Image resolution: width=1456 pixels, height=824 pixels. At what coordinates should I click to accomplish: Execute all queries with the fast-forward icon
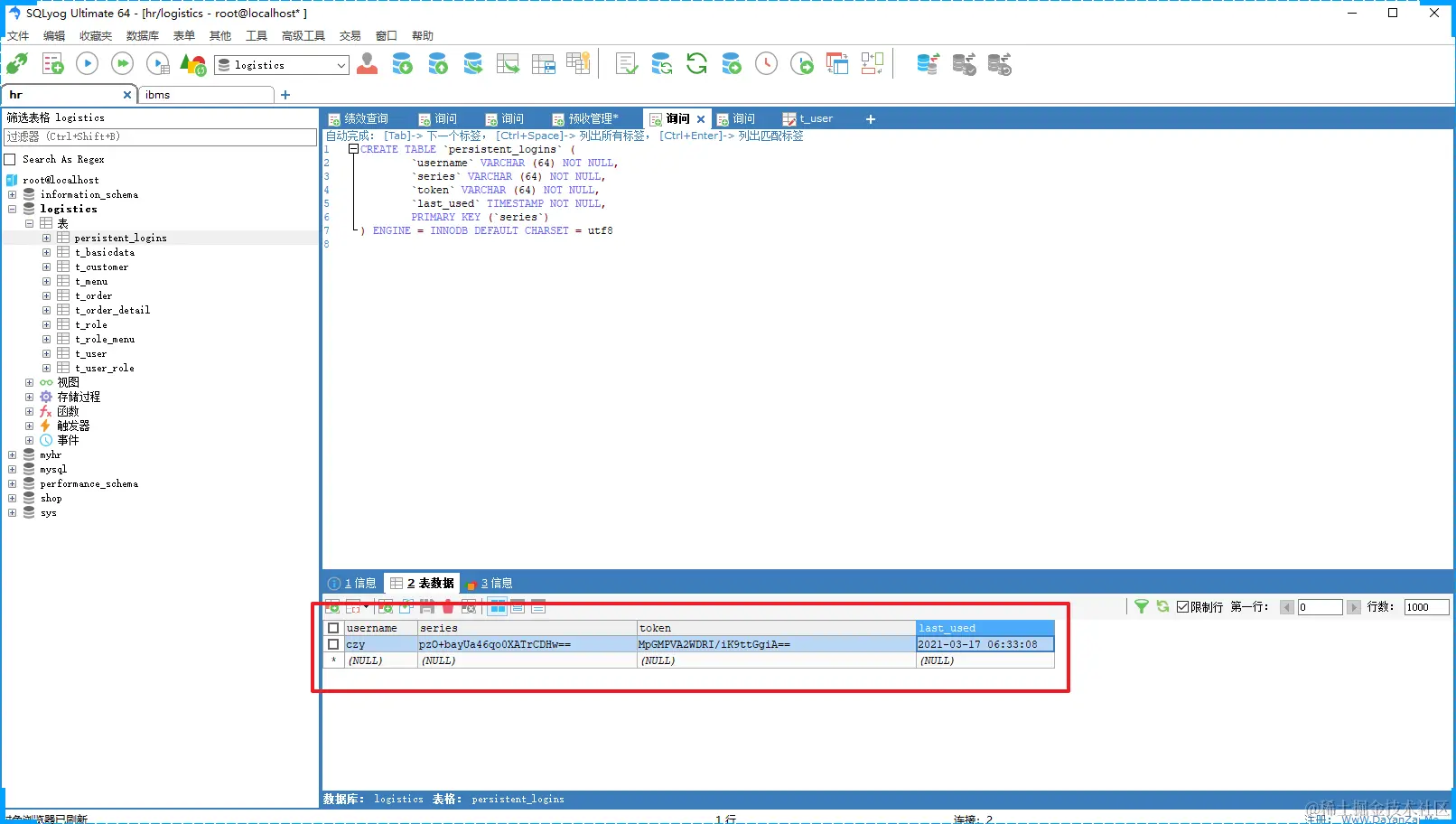122,64
